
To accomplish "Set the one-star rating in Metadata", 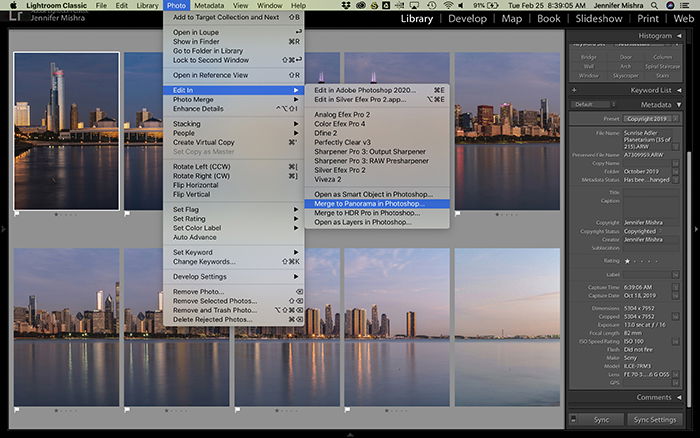I will pos(627,261).
